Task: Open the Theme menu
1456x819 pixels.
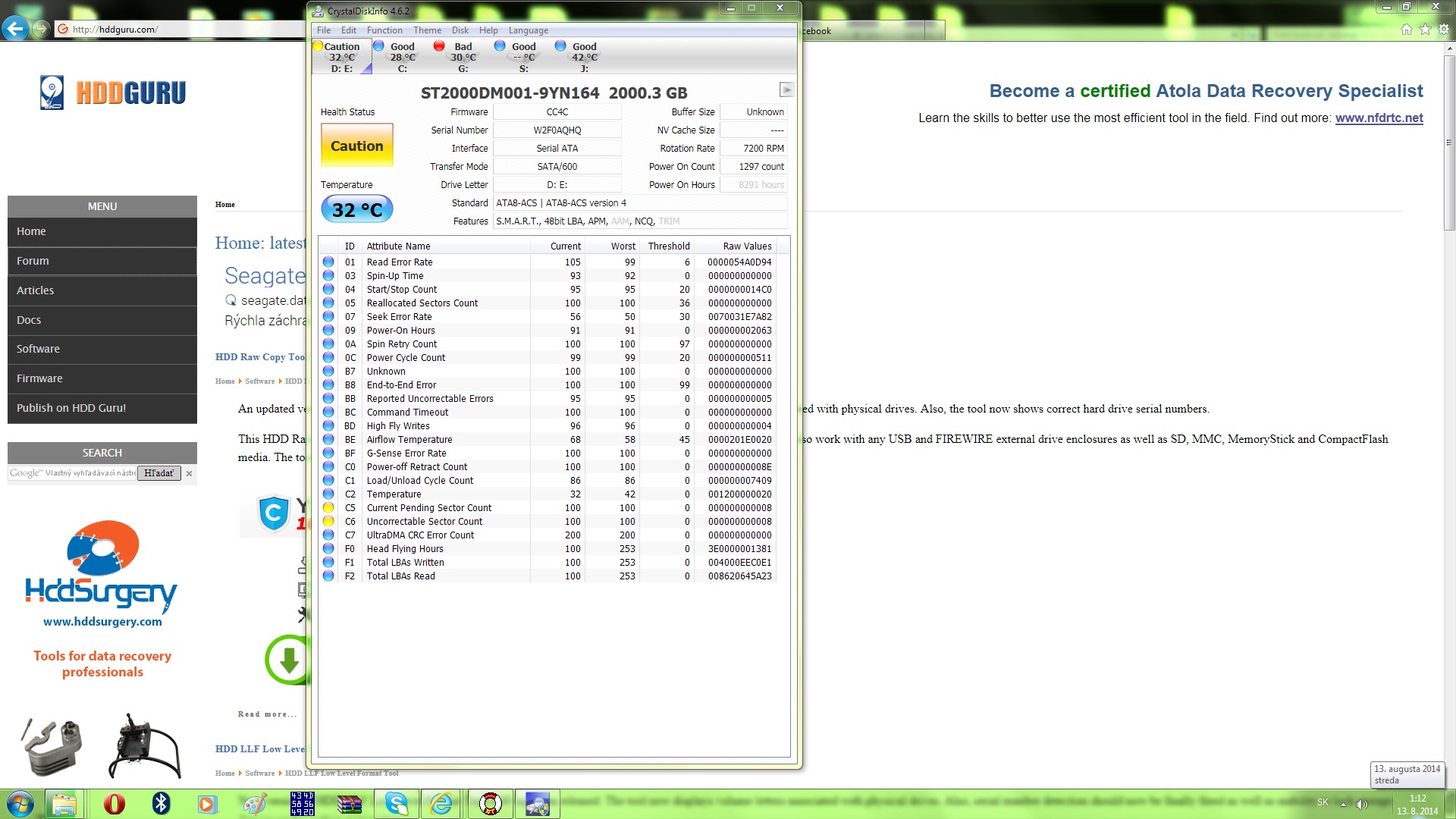Action: 427,30
